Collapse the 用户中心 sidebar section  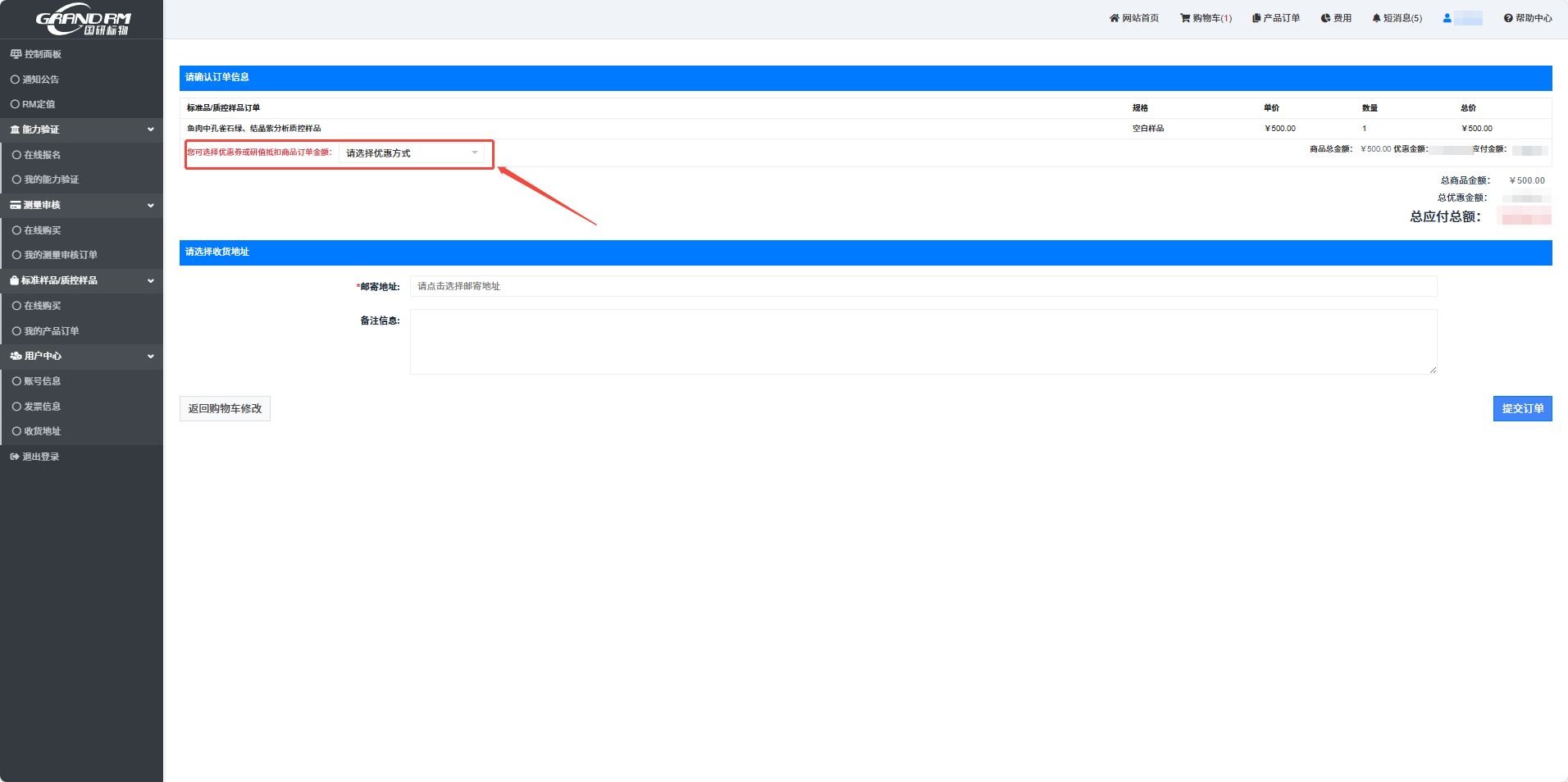[150, 356]
